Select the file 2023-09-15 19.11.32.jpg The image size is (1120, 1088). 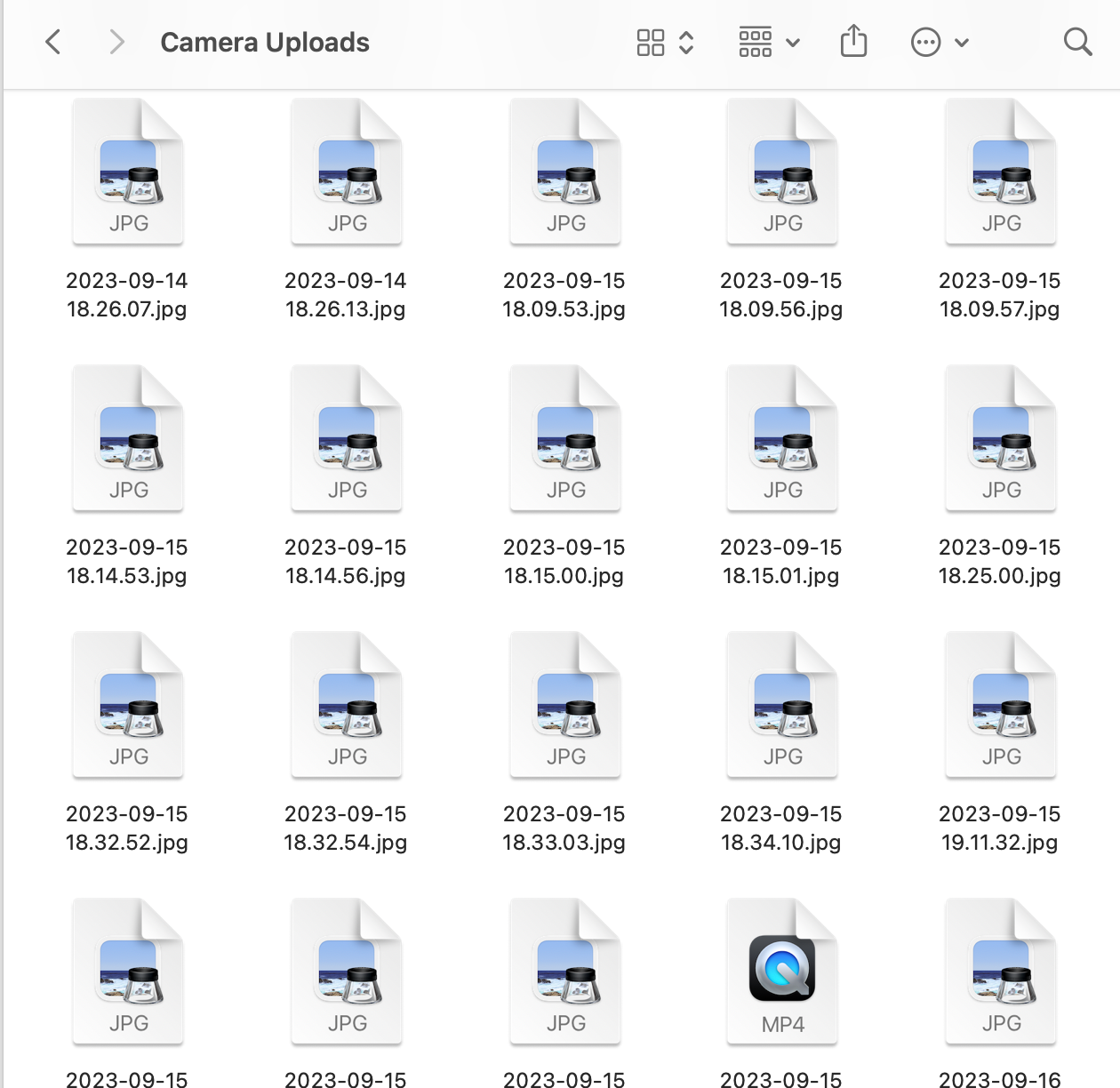tap(1000, 704)
